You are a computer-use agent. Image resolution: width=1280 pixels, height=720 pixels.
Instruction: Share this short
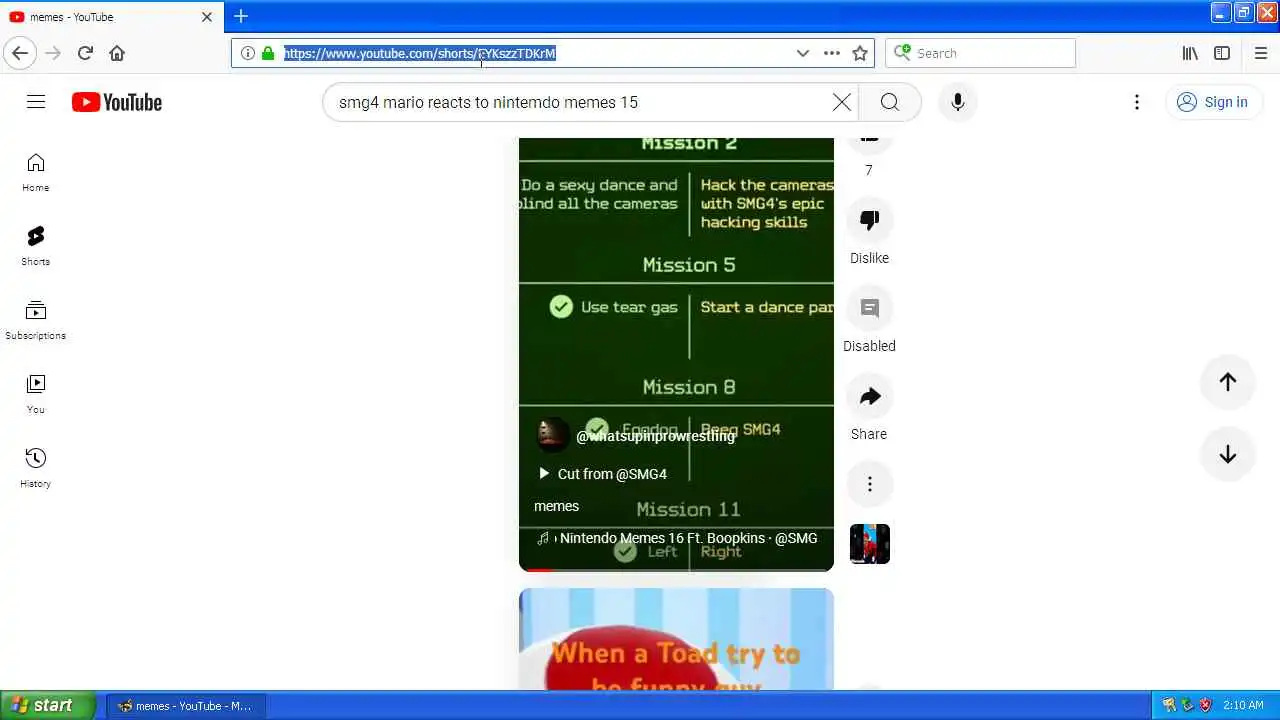click(x=870, y=396)
